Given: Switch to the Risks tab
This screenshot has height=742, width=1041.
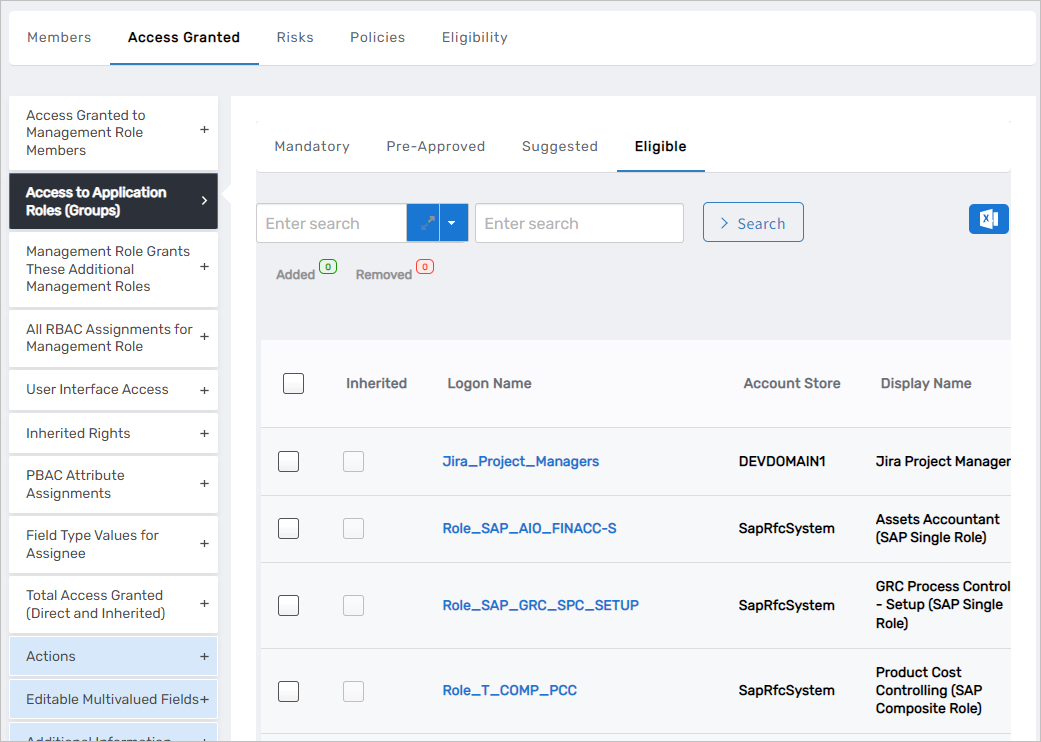Looking at the screenshot, I should (x=295, y=37).
